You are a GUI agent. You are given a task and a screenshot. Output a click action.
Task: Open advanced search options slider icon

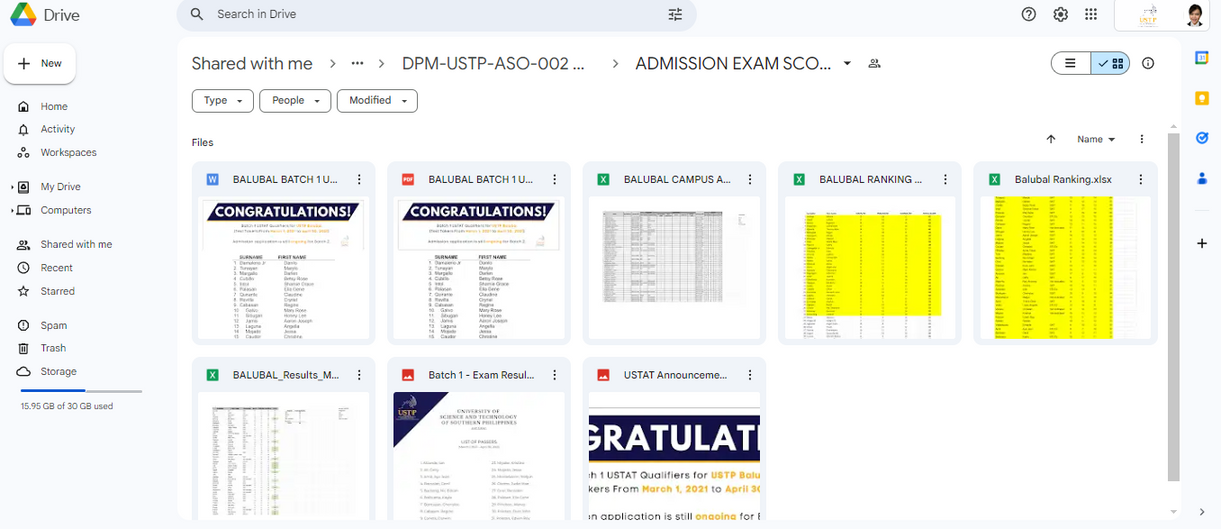tap(675, 14)
